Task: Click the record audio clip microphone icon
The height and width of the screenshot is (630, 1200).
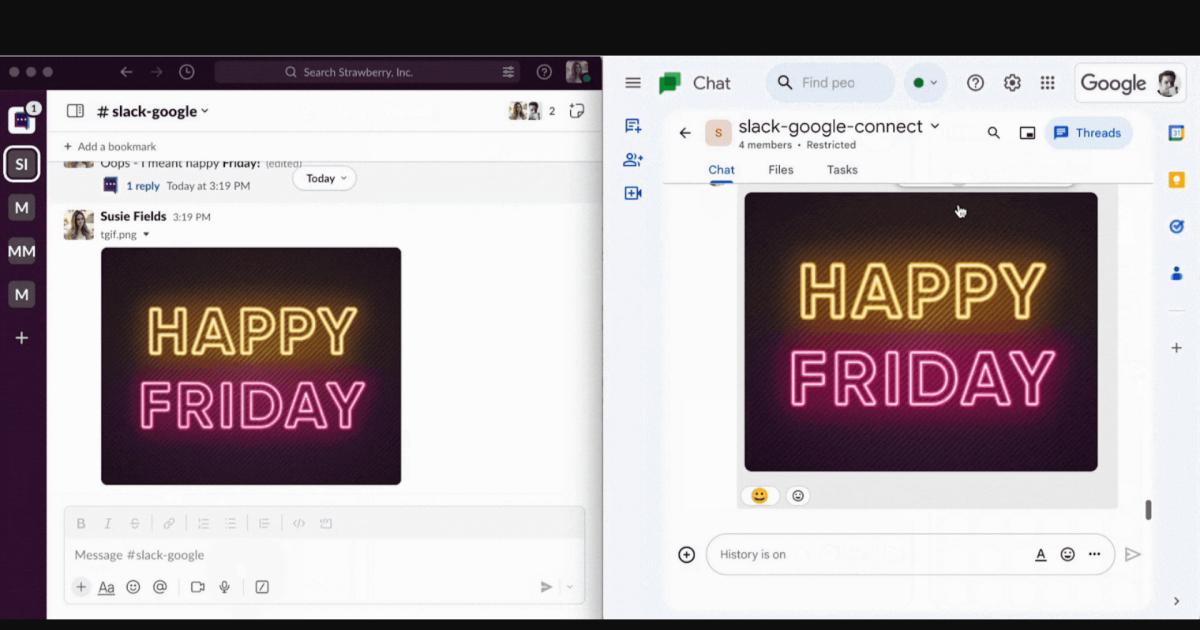Action: click(x=224, y=587)
